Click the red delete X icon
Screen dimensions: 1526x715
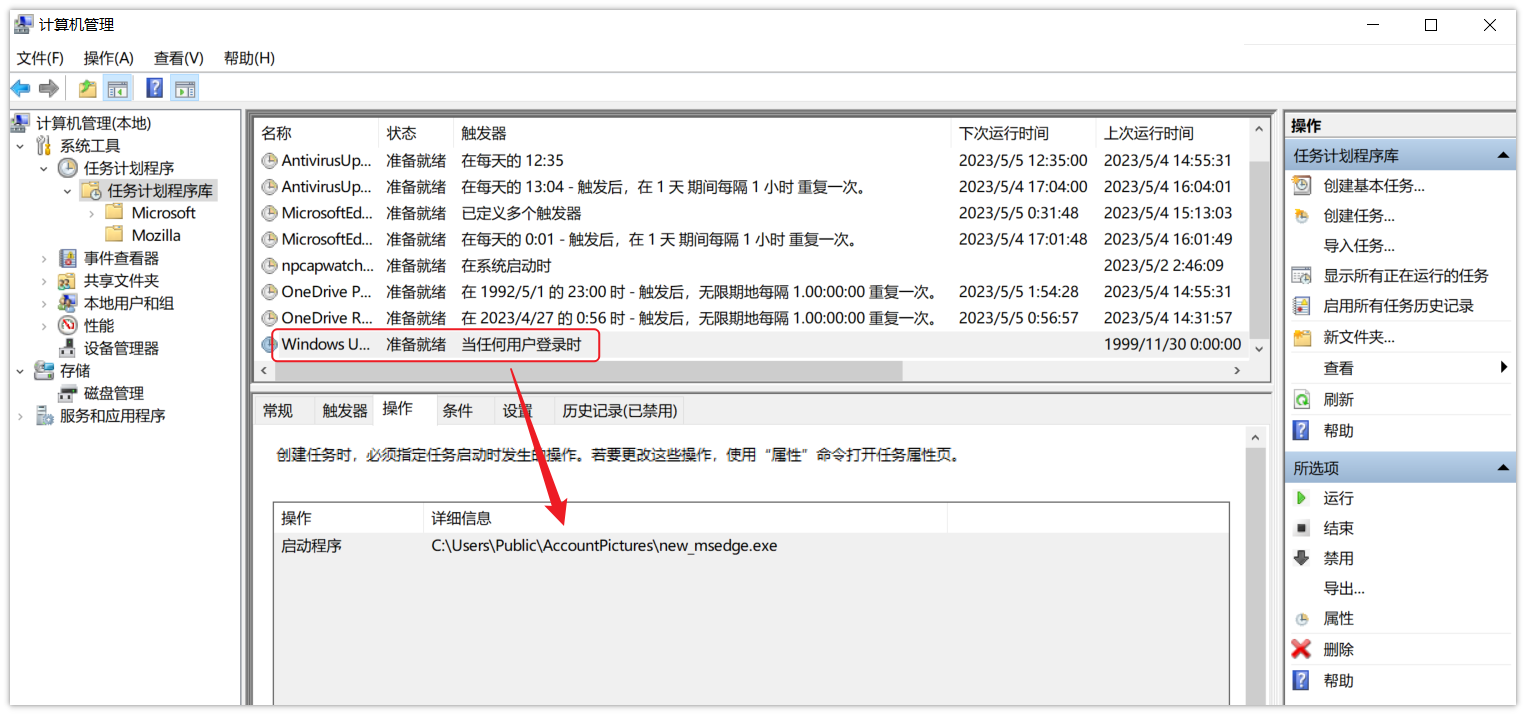(1301, 649)
